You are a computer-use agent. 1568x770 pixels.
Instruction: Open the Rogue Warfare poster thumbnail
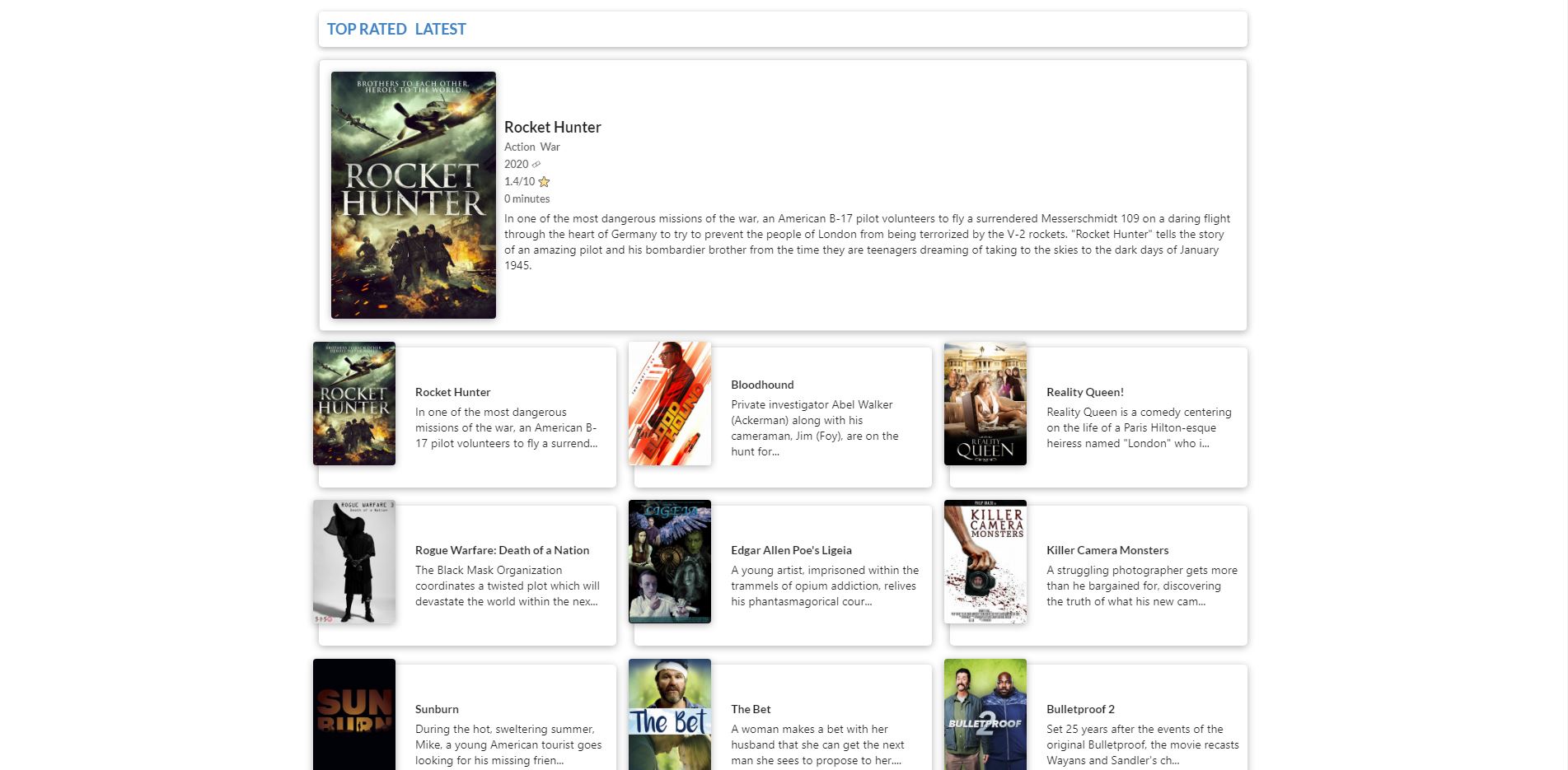tap(354, 562)
